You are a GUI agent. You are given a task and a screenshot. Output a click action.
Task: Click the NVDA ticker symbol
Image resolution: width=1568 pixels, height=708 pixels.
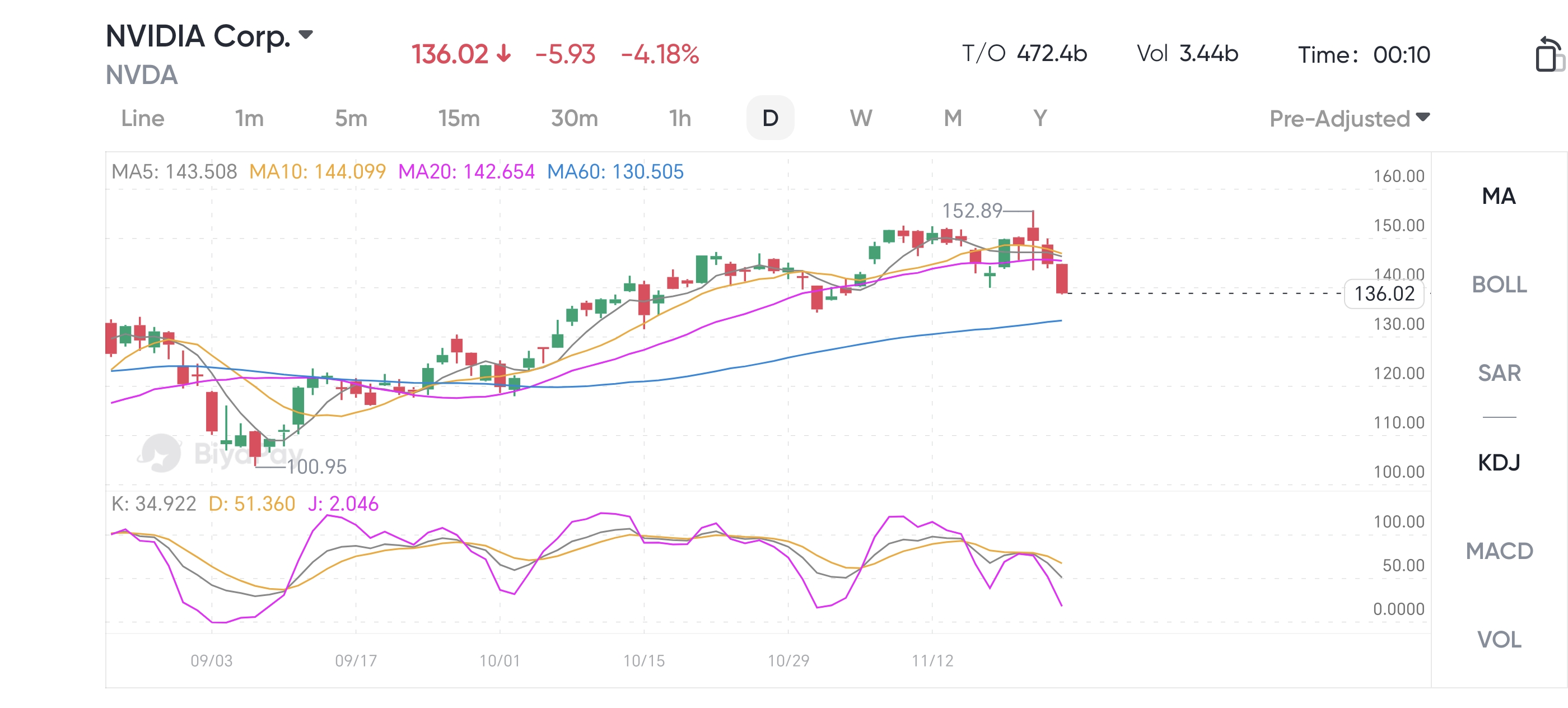coord(141,75)
